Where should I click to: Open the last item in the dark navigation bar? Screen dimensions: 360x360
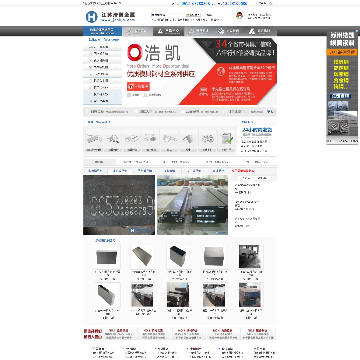[261, 31]
